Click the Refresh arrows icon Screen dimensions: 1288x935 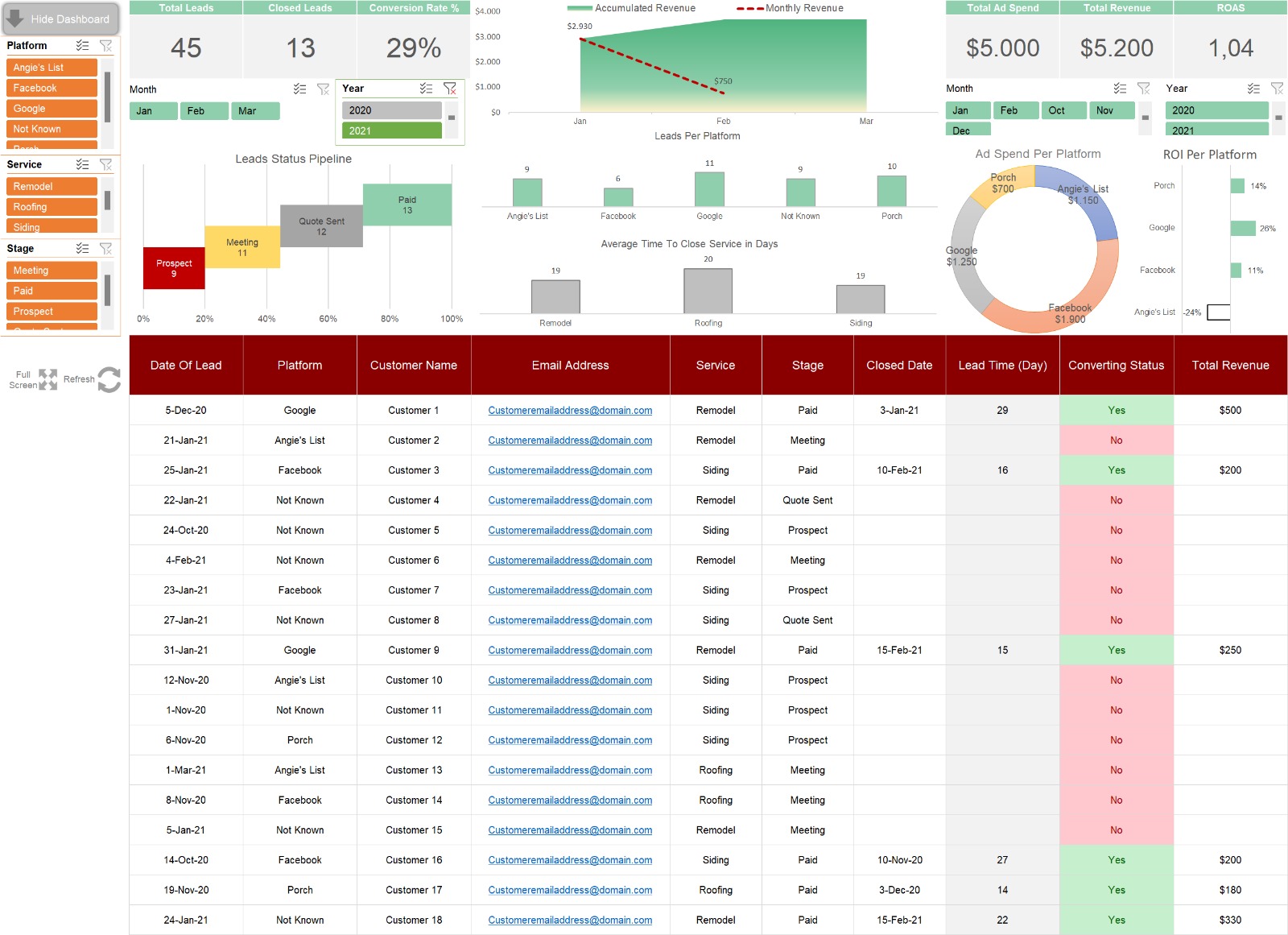(109, 379)
